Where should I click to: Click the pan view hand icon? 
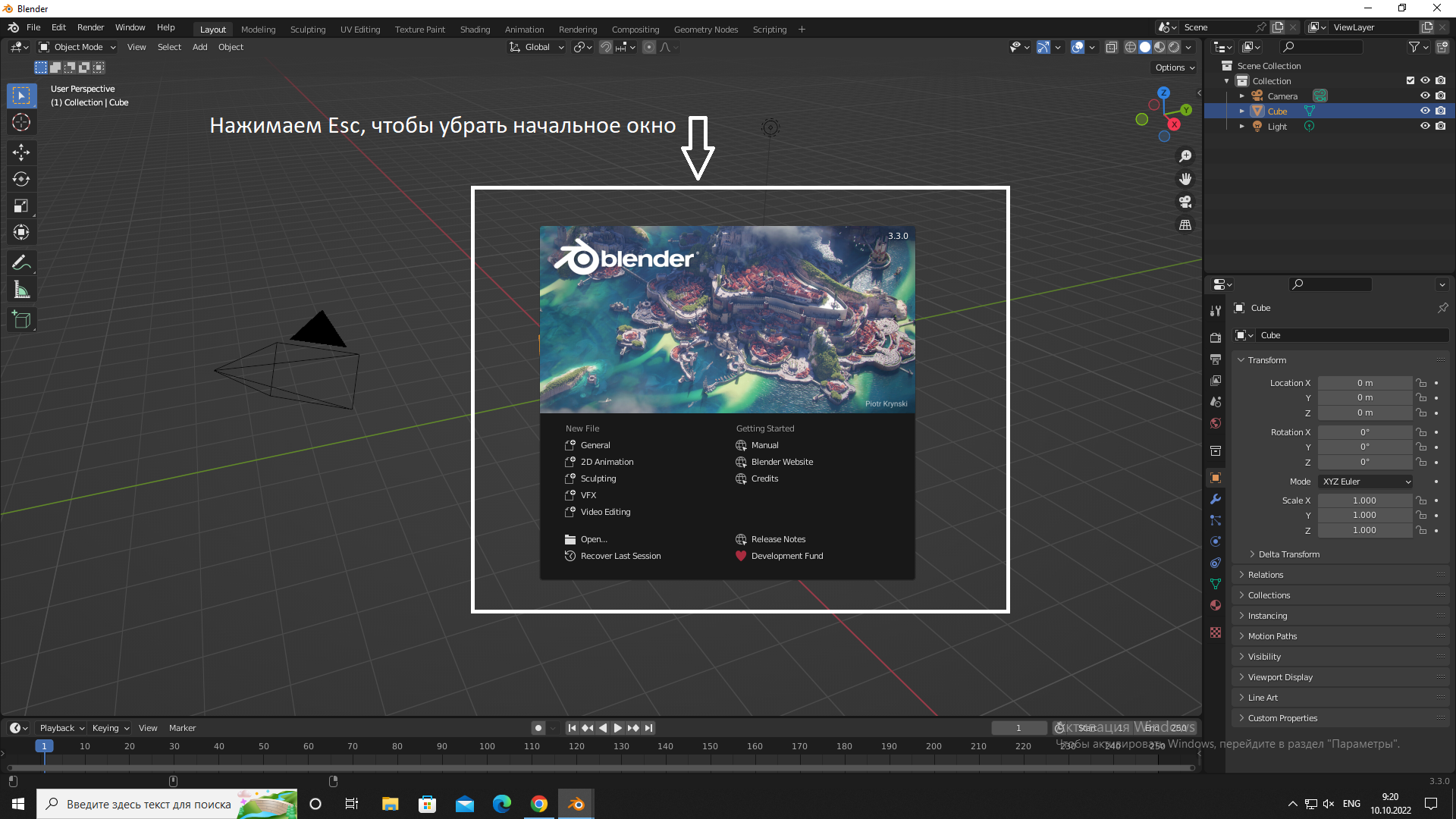click(1185, 179)
